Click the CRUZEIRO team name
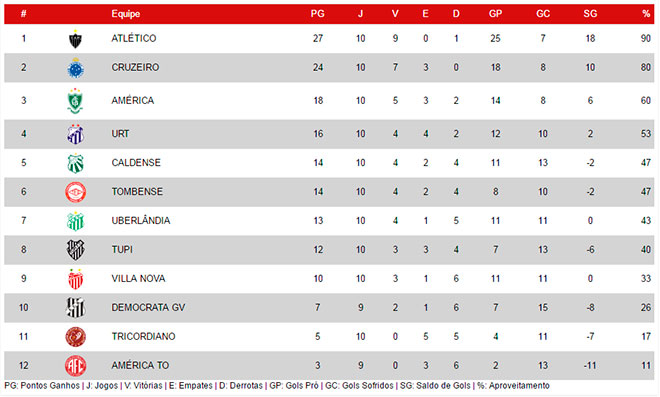This screenshot has width=660, height=397. point(135,67)
